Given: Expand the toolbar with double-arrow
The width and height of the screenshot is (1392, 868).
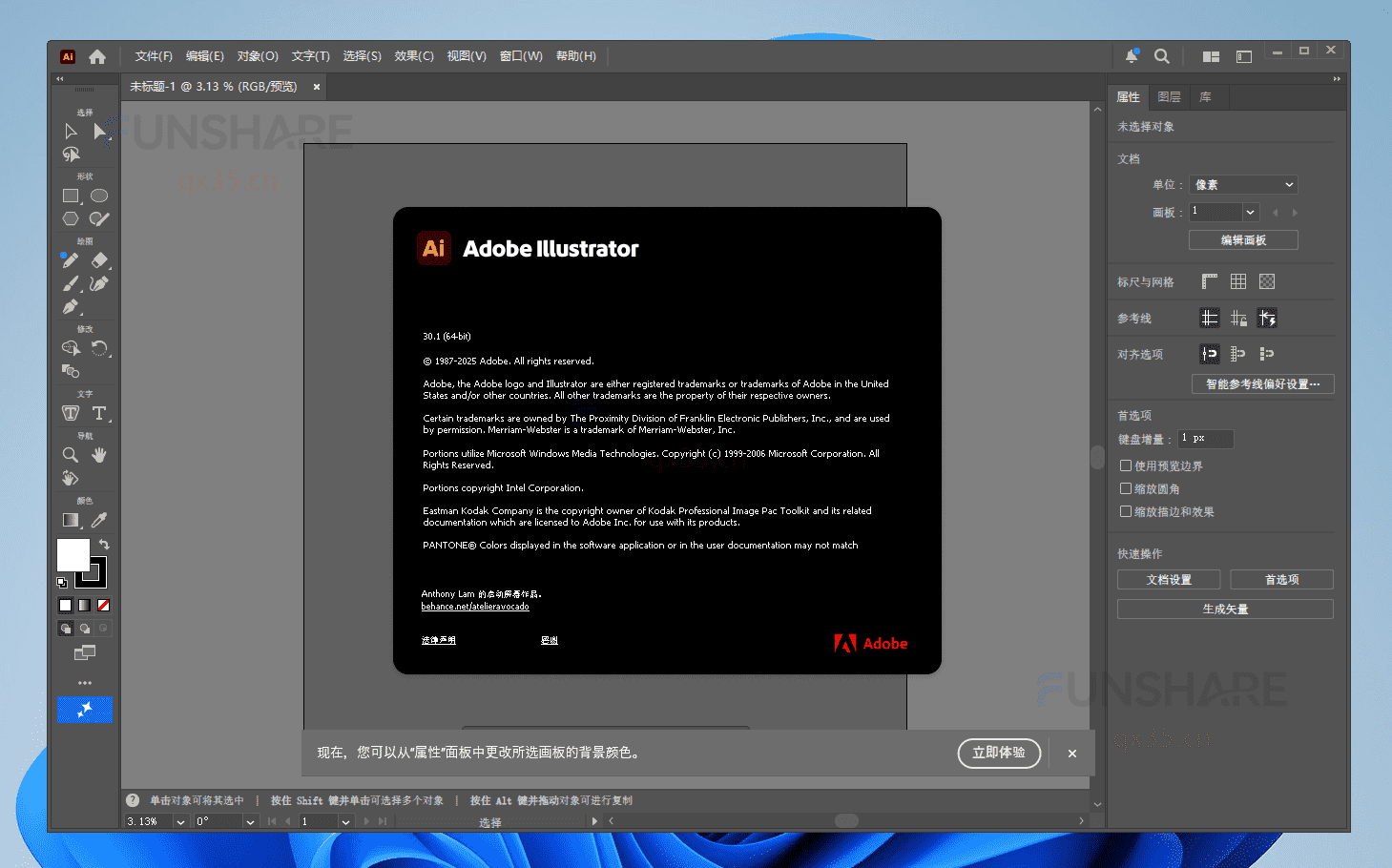Looking at the screenshot, I should click(59, 79).
